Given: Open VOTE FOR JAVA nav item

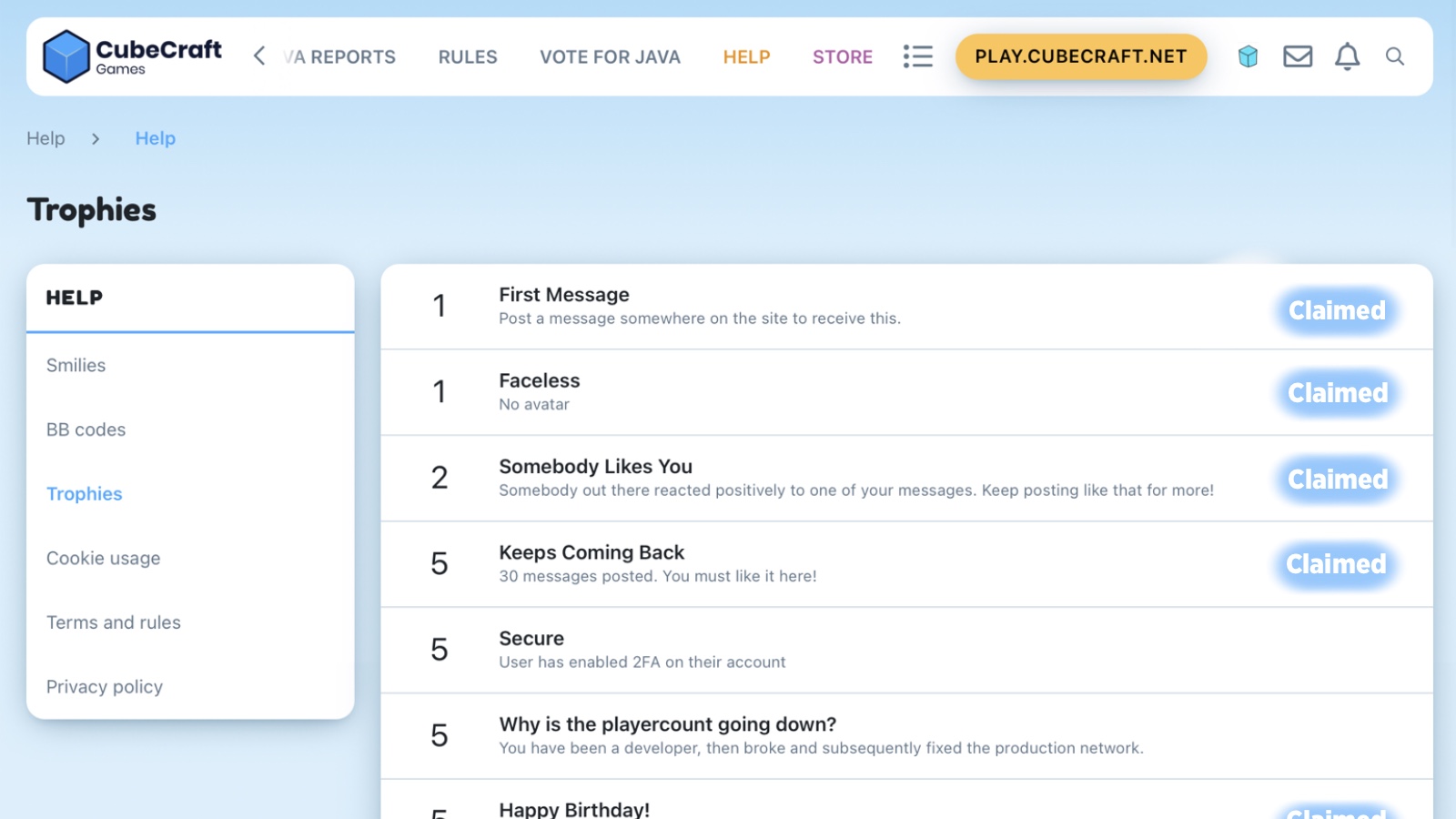Looking at the screenshot, I should click(x=610, y=56).
